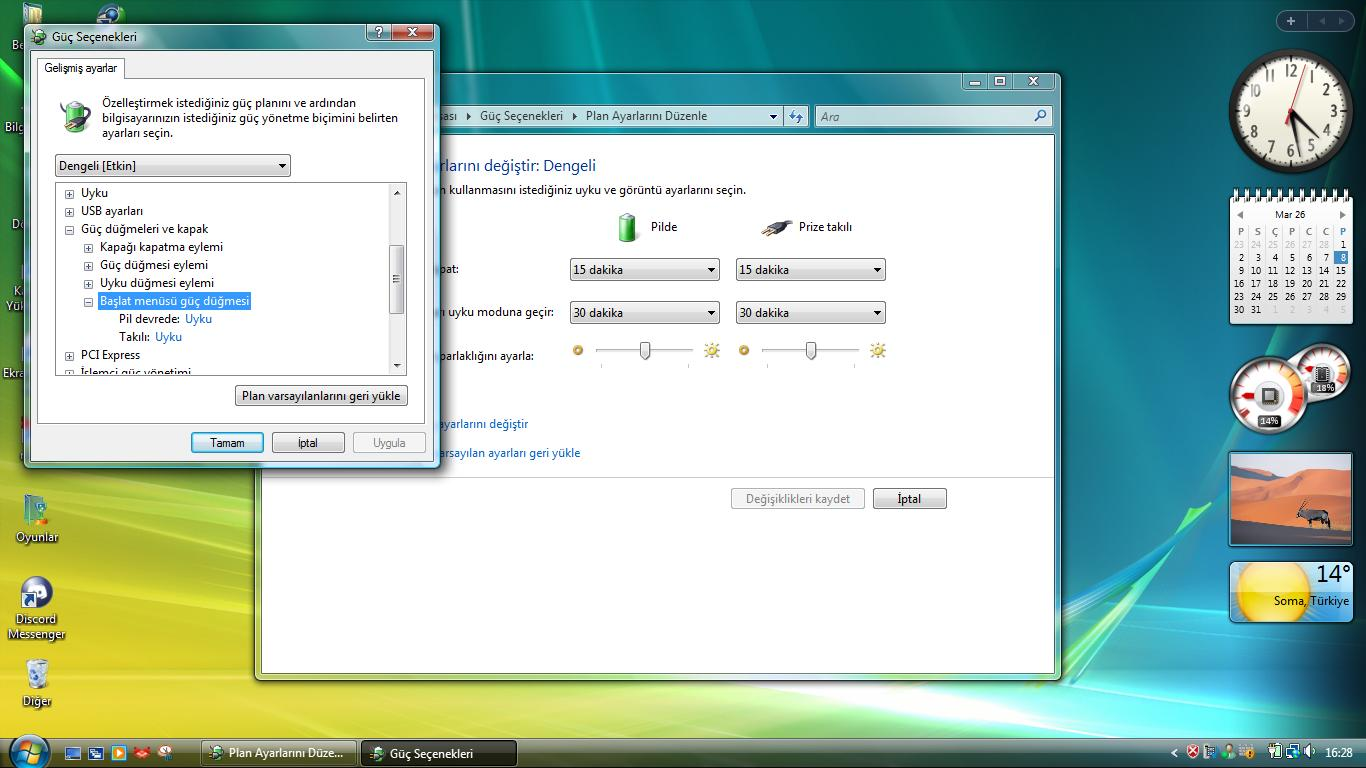Open address bar history dropdown arrow
The height and width of the screenshot is (768, 1366).
coord(773,116)
